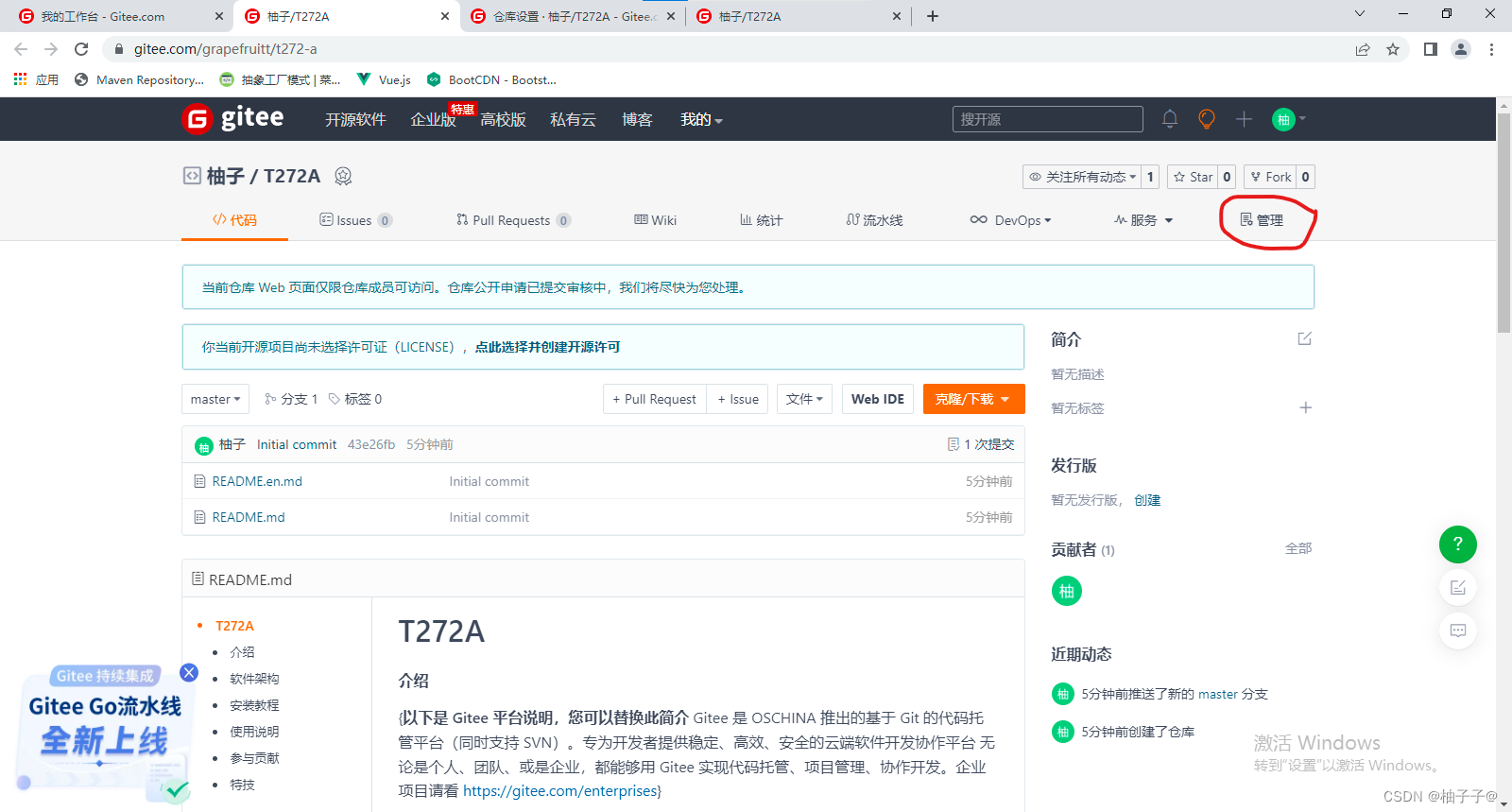
Task: Add a tag with the plus icon
Action: coord(1305,407)
